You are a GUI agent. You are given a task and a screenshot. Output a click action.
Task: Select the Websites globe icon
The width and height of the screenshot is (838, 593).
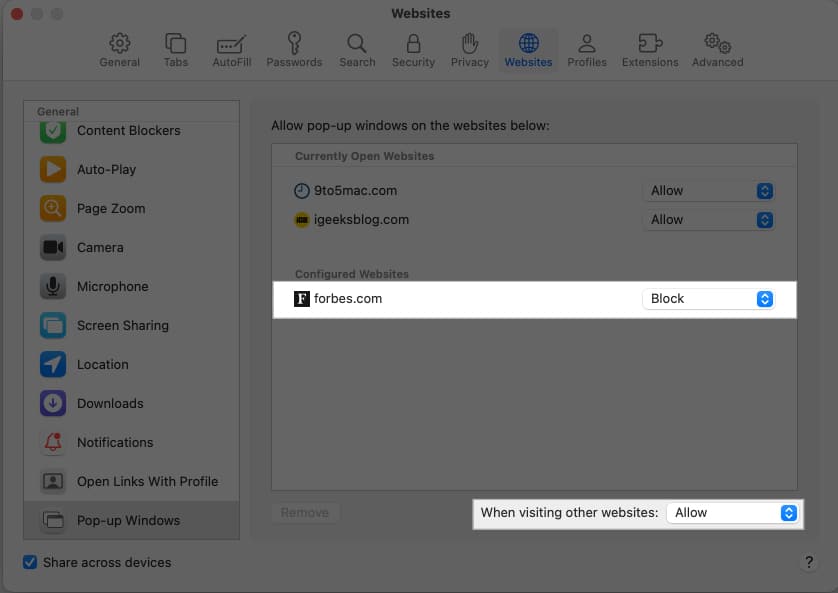pos(528,43)
